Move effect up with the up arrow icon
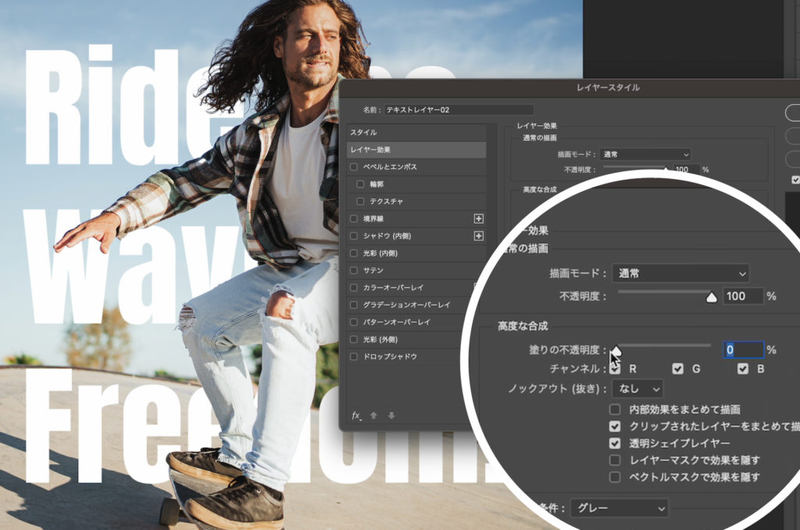This screenshot has width=800, height=530. (x=373, y=416)
